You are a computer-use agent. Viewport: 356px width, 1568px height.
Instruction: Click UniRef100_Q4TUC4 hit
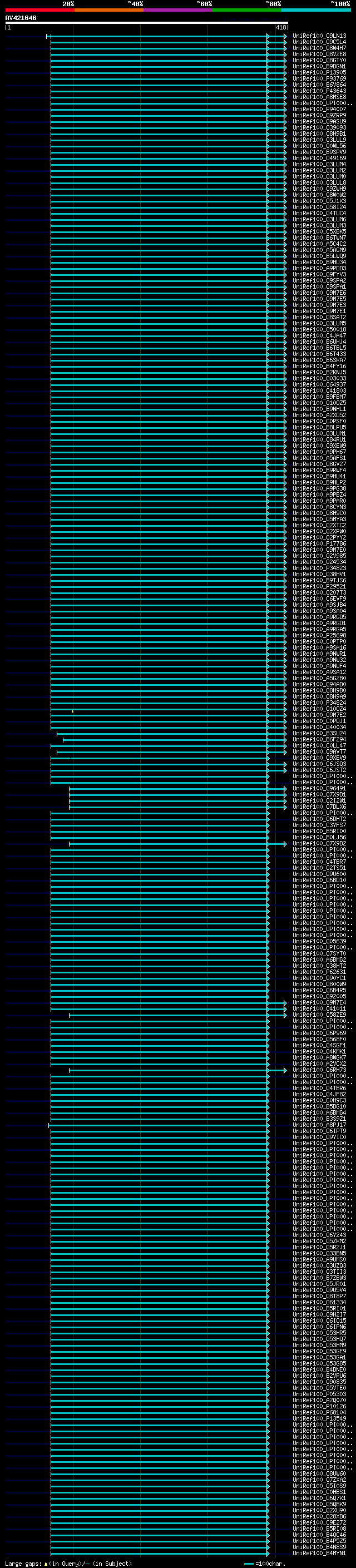(319, 213)
